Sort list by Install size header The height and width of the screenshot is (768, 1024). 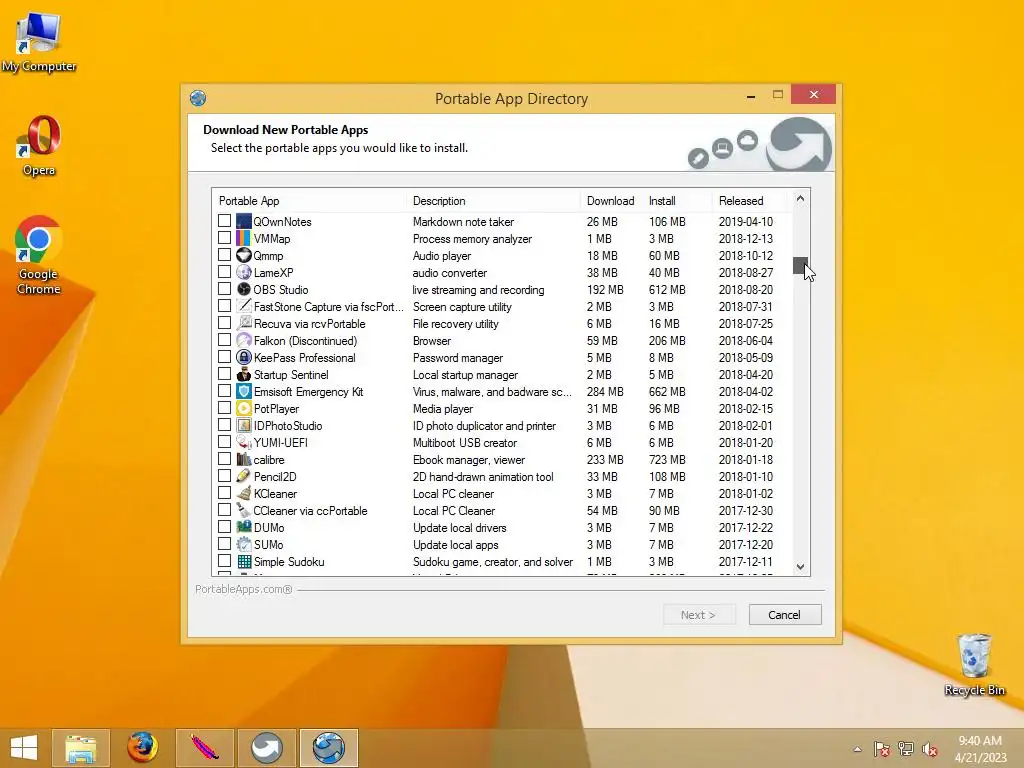click(677, 200)
